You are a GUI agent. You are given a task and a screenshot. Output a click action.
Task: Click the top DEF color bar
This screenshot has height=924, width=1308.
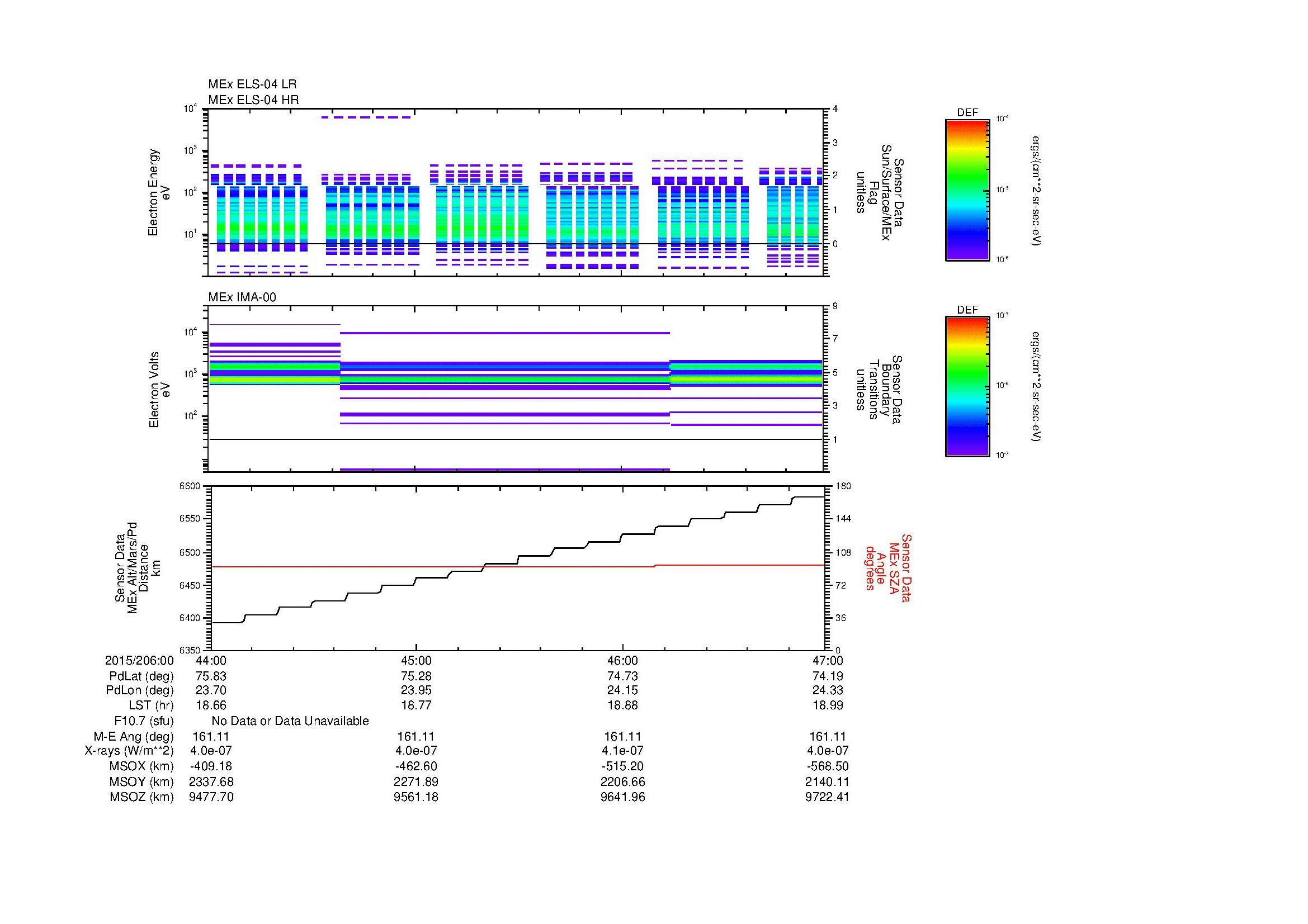(x=967, y=189)
